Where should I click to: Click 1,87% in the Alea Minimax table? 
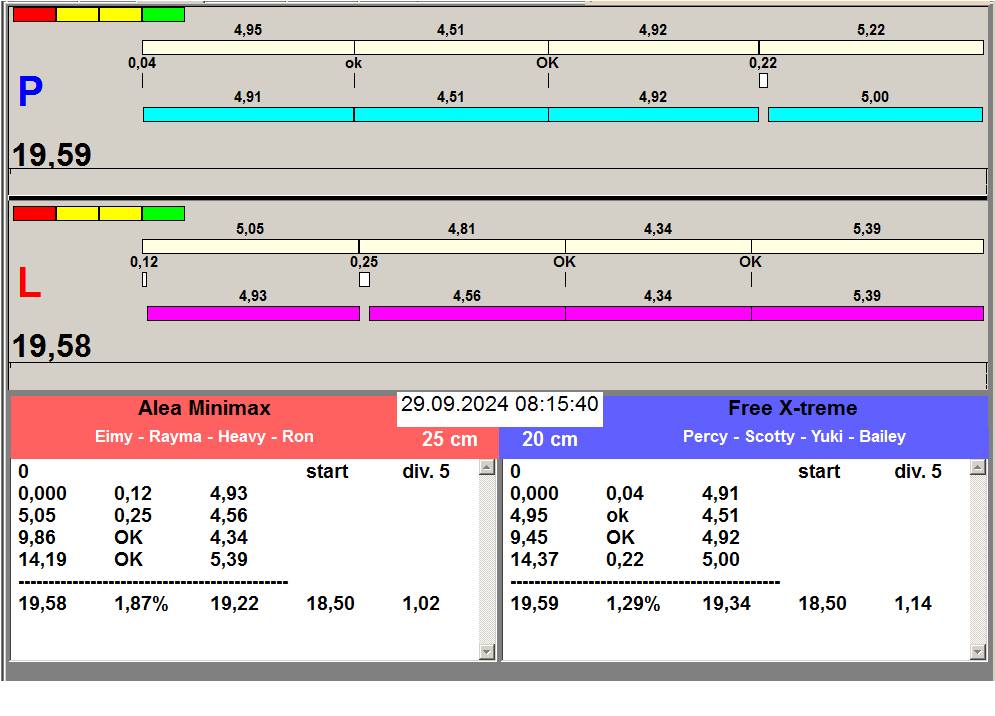click(x=141, y=604)
